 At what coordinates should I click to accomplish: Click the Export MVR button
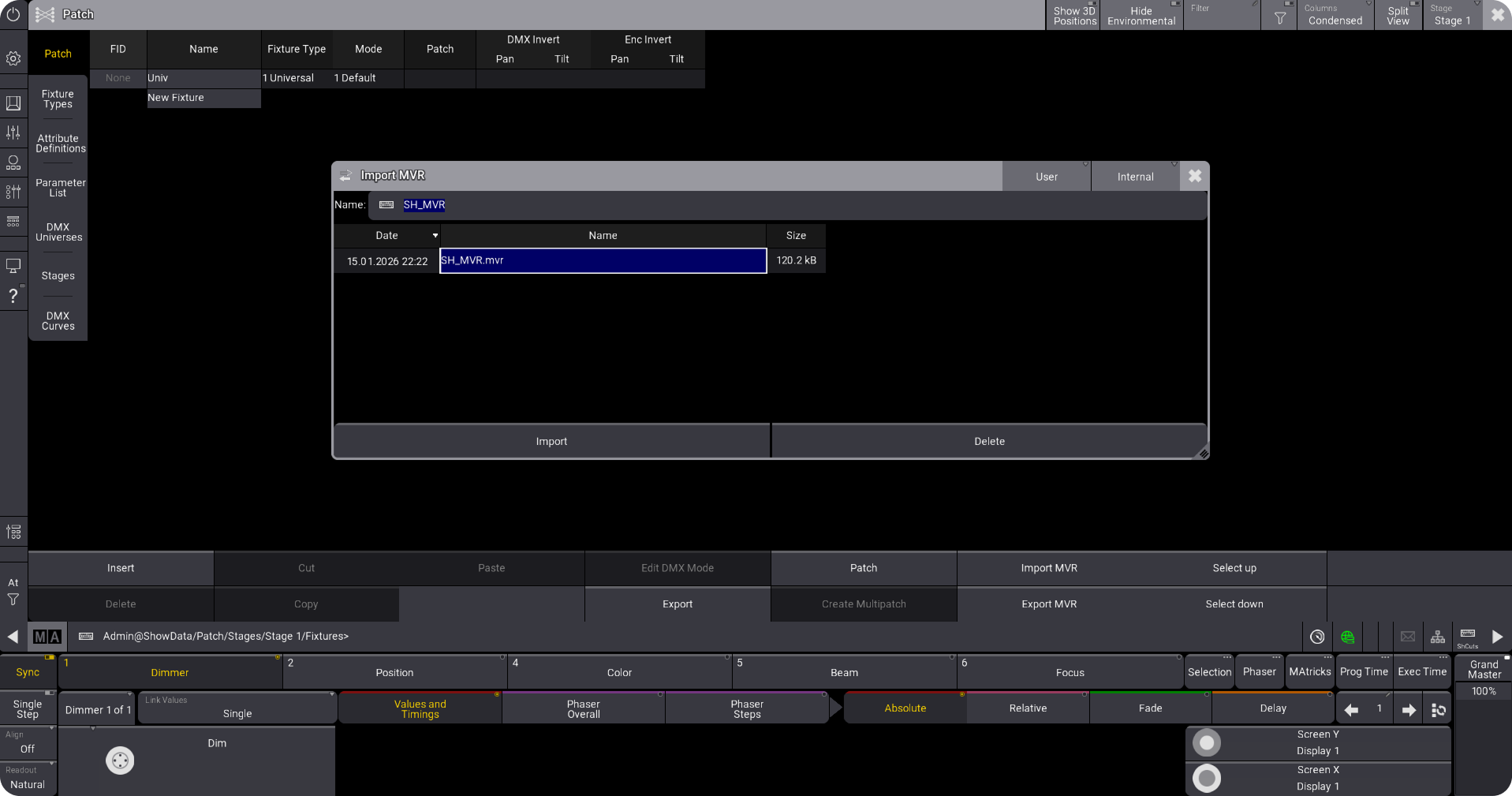(1048, 604)
